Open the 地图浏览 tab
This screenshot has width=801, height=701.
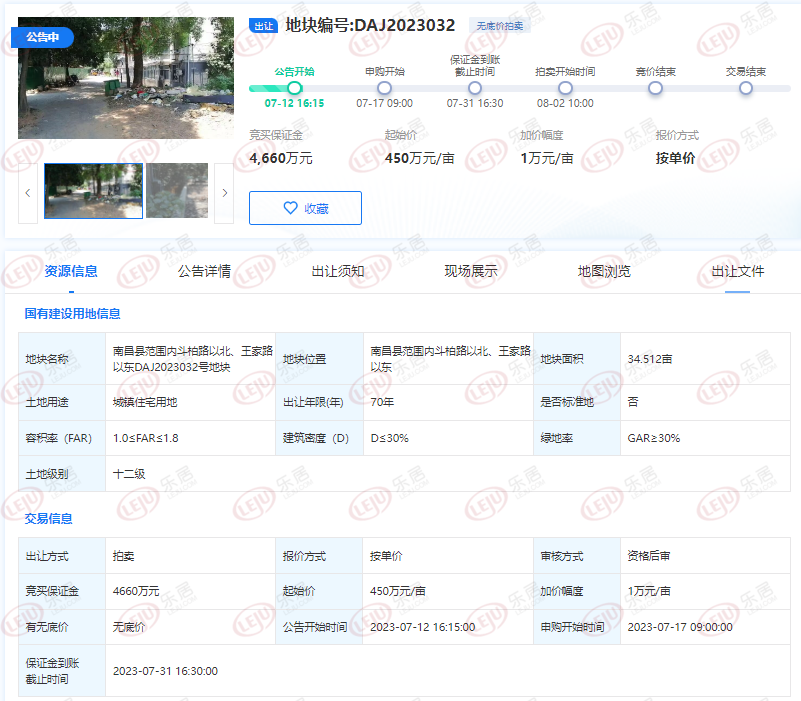coord(604,271)
